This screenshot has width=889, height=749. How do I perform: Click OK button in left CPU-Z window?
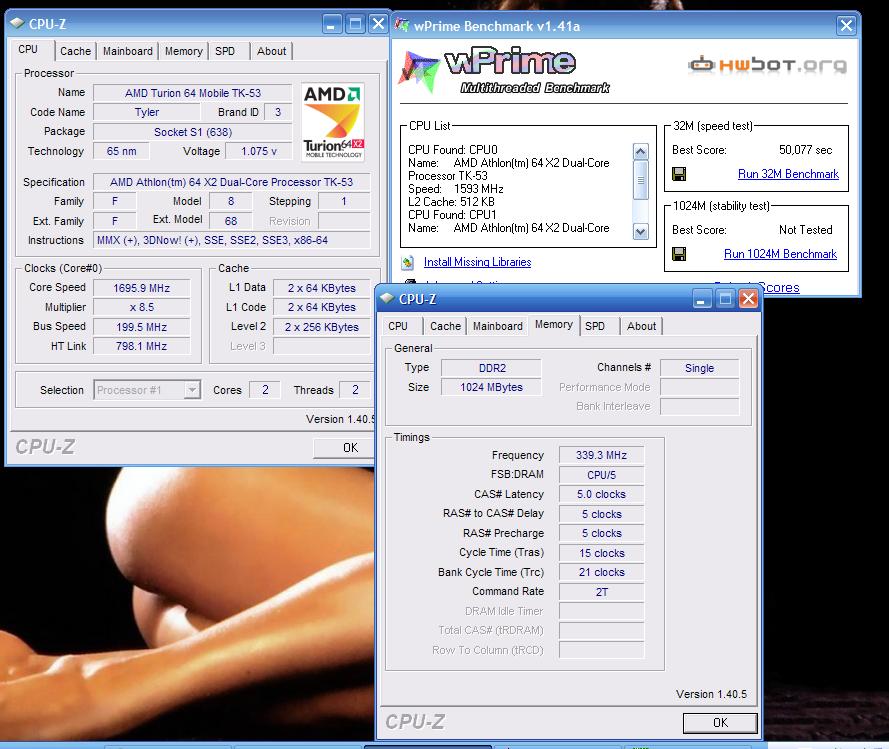(346, 448)
